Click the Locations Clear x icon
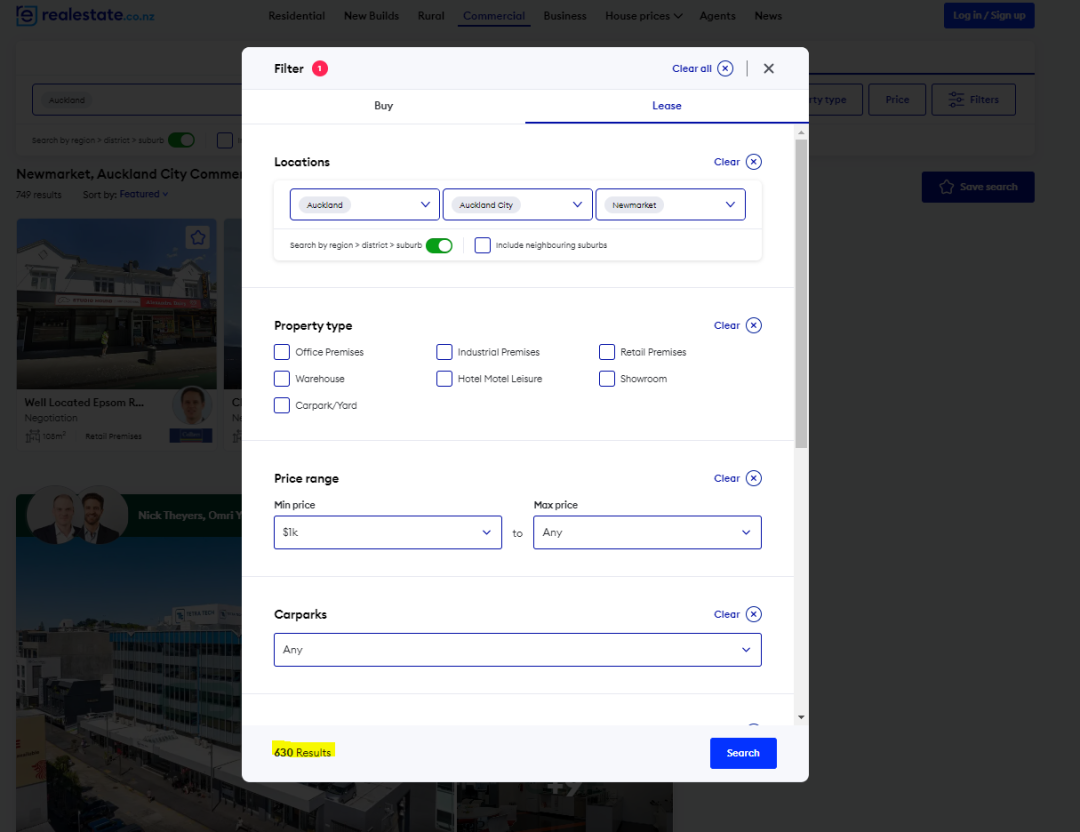The height and width of the screenshot is (832, 1080). 754,162
